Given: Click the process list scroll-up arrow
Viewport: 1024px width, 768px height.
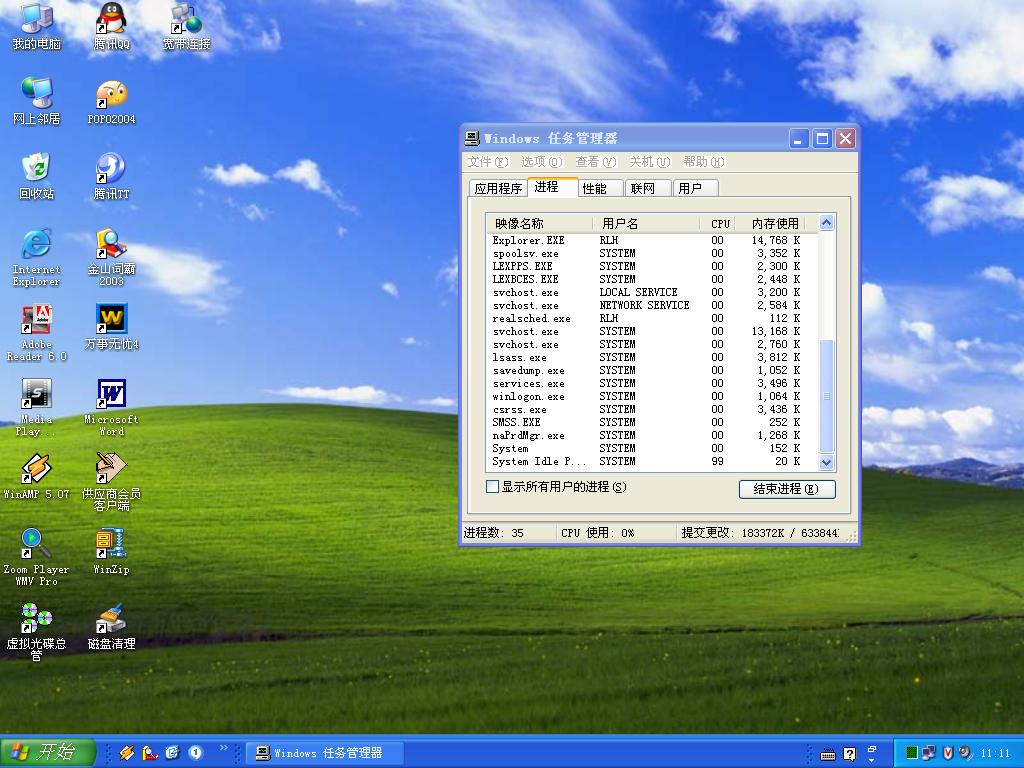Looking at the screenshot, I should pos(826,223).
